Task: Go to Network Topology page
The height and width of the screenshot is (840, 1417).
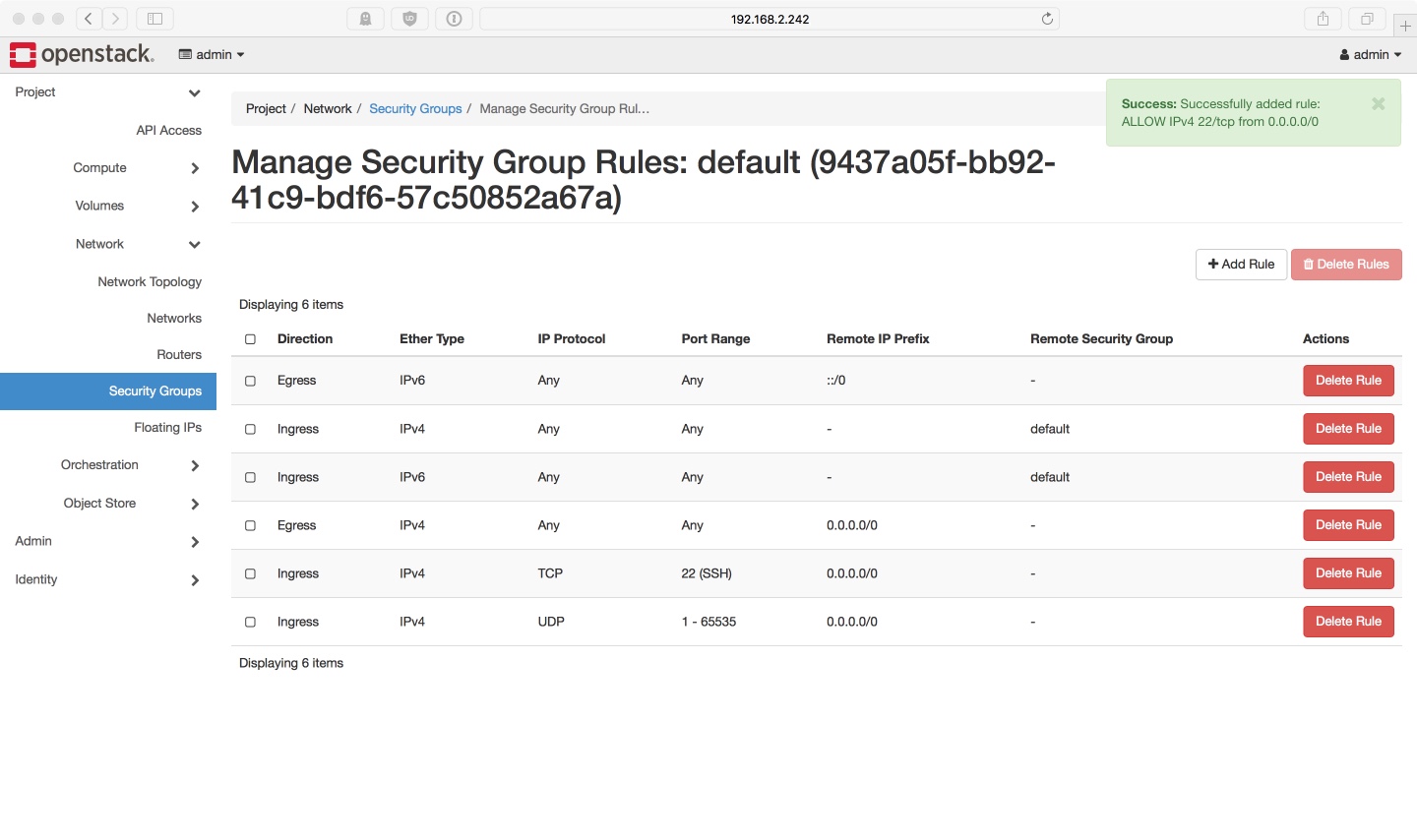Action: 150,282
